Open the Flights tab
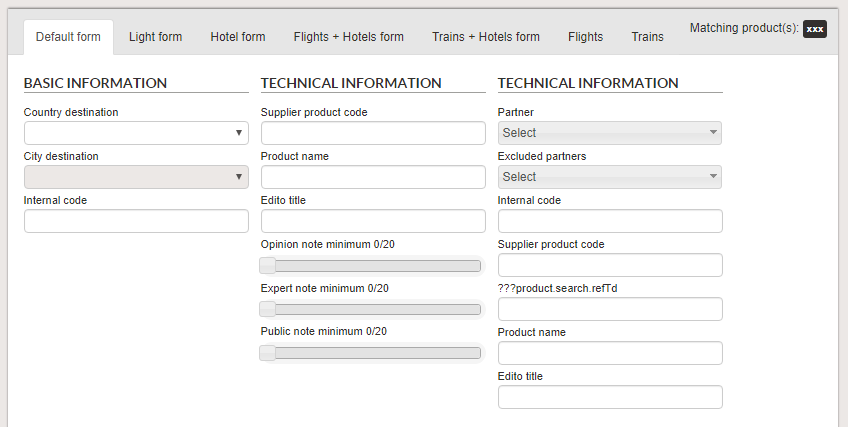 click(x=585, y=37)
